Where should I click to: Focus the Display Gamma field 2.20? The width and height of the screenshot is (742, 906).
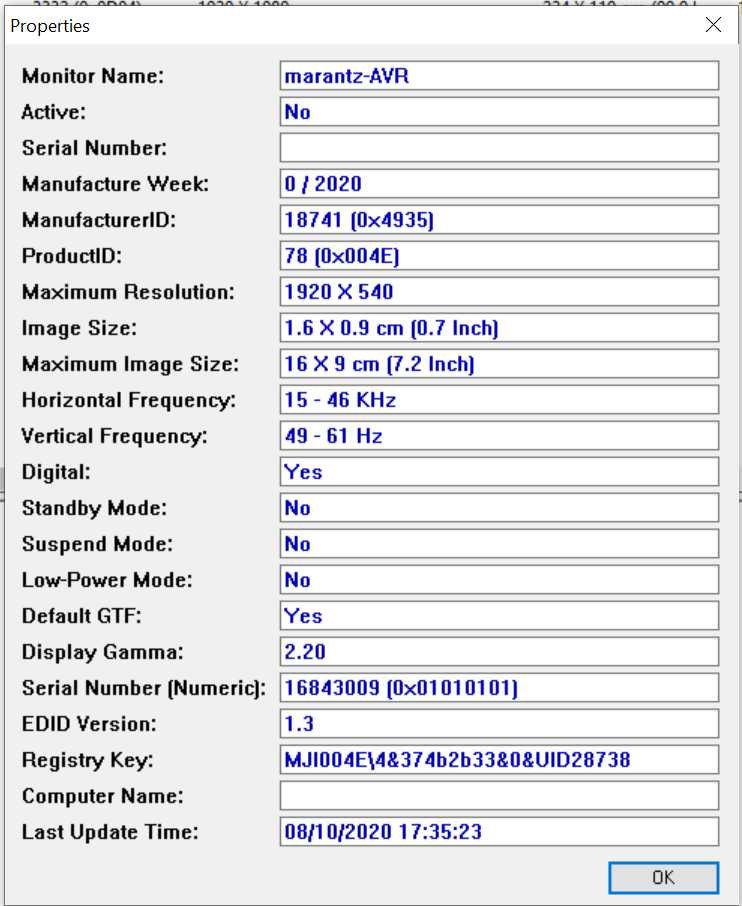(x=499, y=652)
